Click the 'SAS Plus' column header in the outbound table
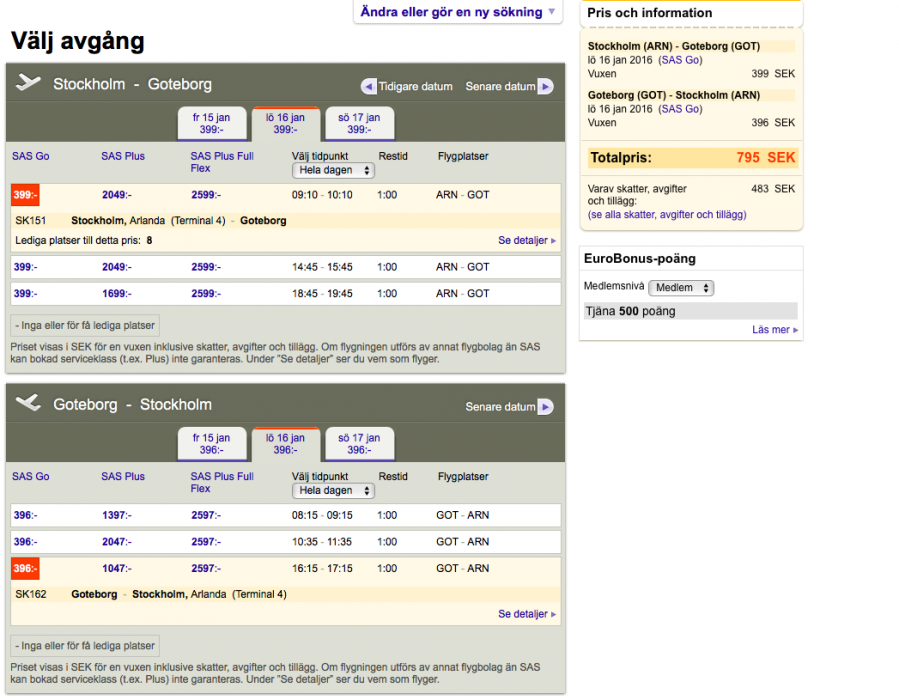Screen dimensions: 899x700 click(123, 156)
